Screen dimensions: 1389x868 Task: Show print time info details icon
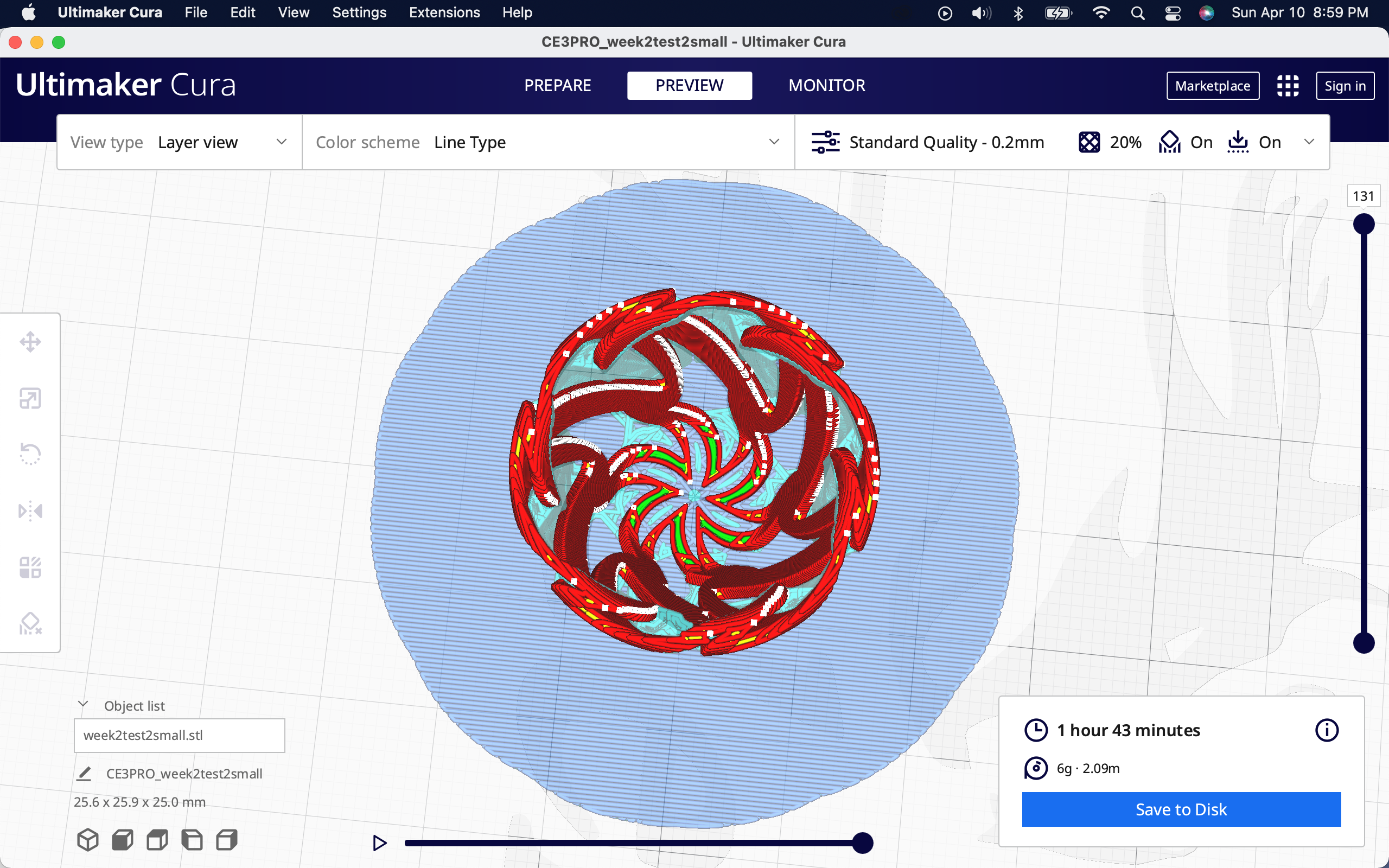[1327, 730]
